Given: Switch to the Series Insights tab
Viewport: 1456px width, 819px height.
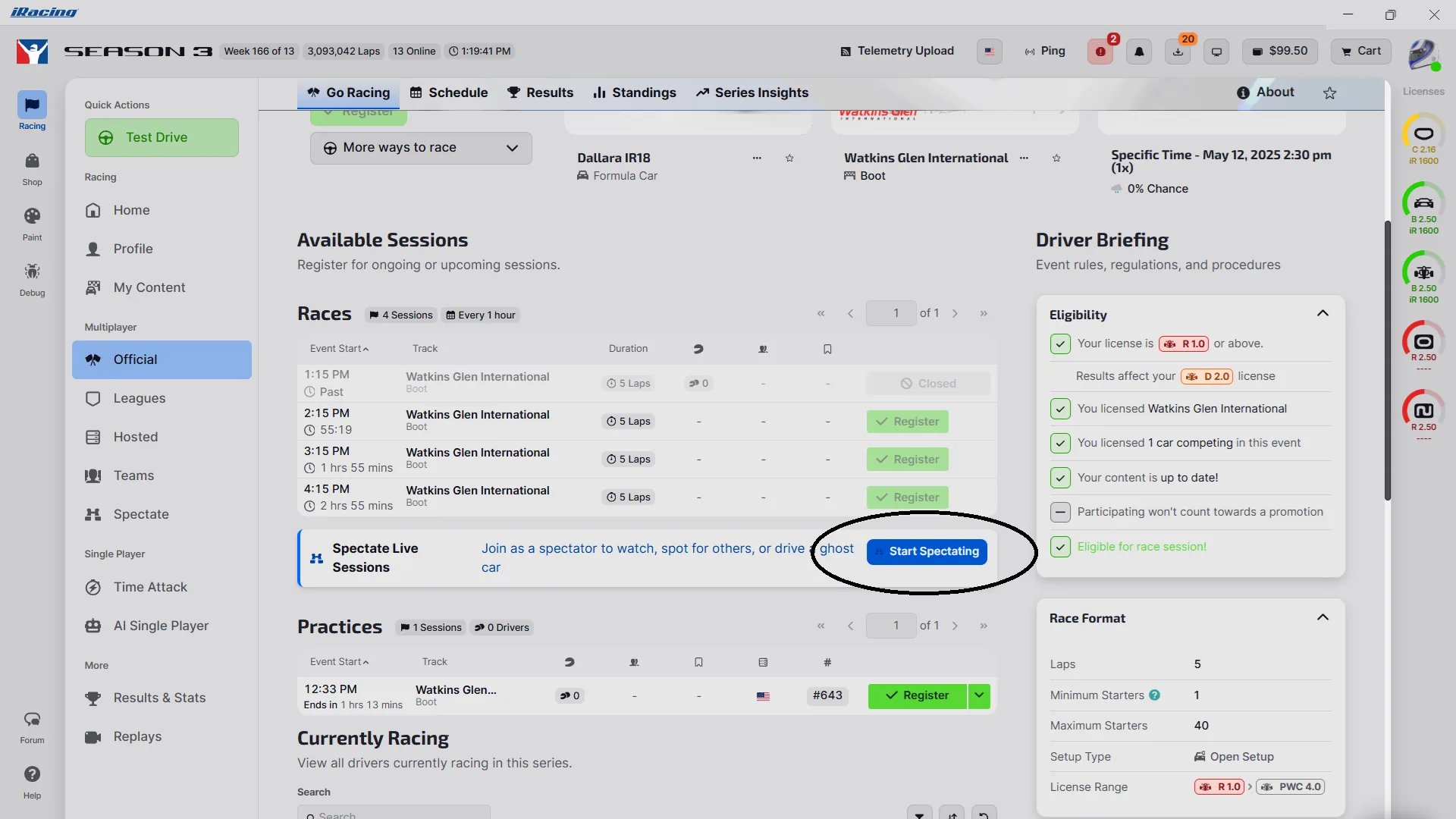Looking at the screenshot, I should [x=752, y=93].
